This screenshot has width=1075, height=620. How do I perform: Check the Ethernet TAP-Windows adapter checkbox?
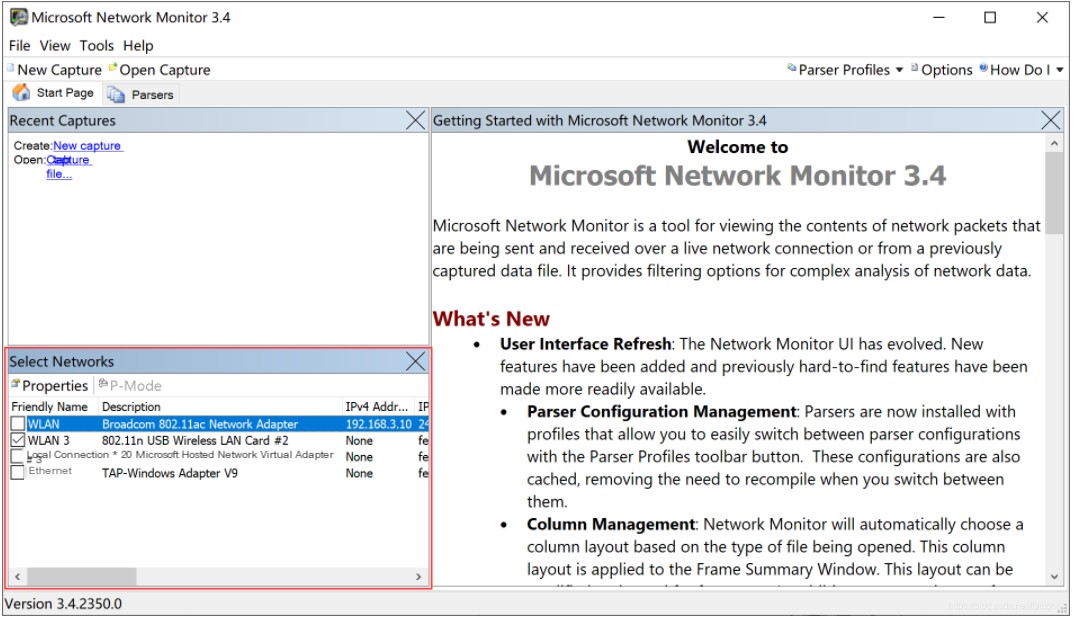pyautogui.click(x=18, y=474)
